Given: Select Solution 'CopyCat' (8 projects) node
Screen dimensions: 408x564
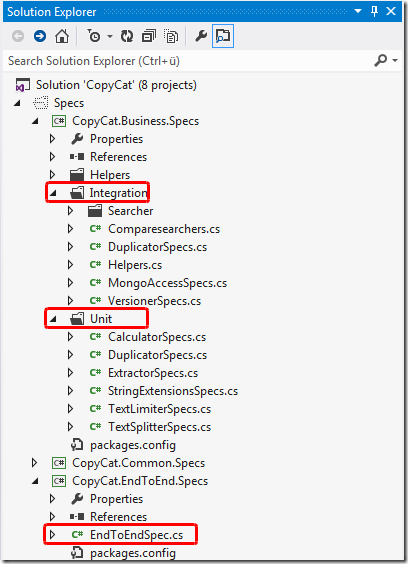Looking at the screenshot, I should coord(116,85).
